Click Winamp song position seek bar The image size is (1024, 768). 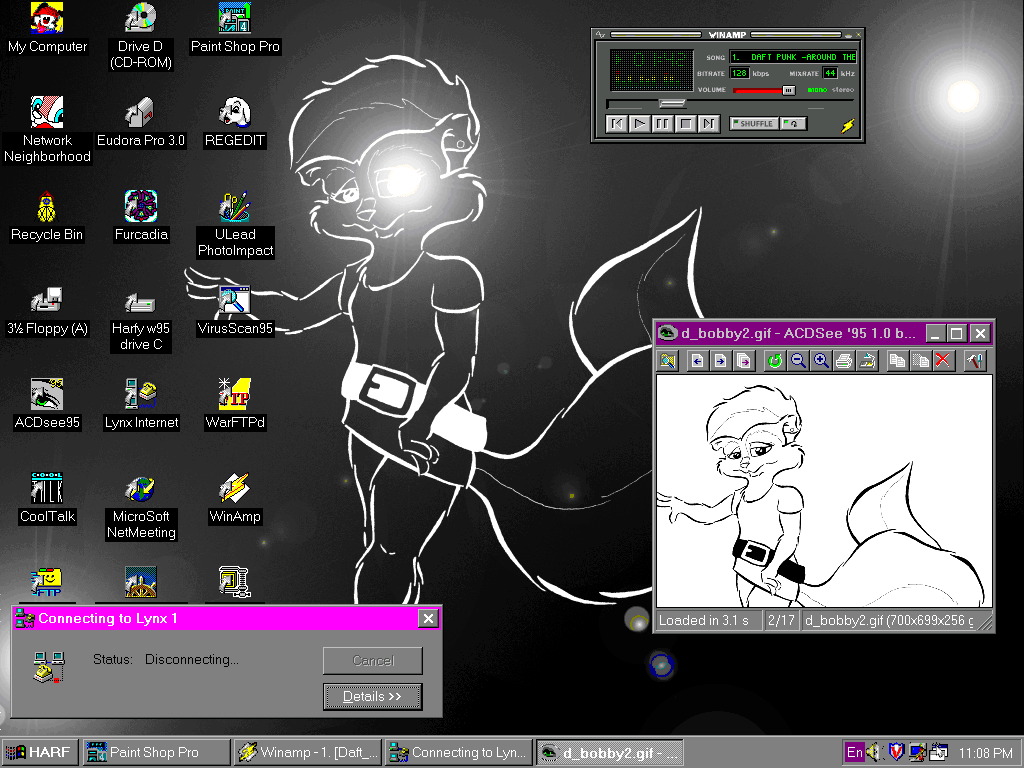pos(729,103)
